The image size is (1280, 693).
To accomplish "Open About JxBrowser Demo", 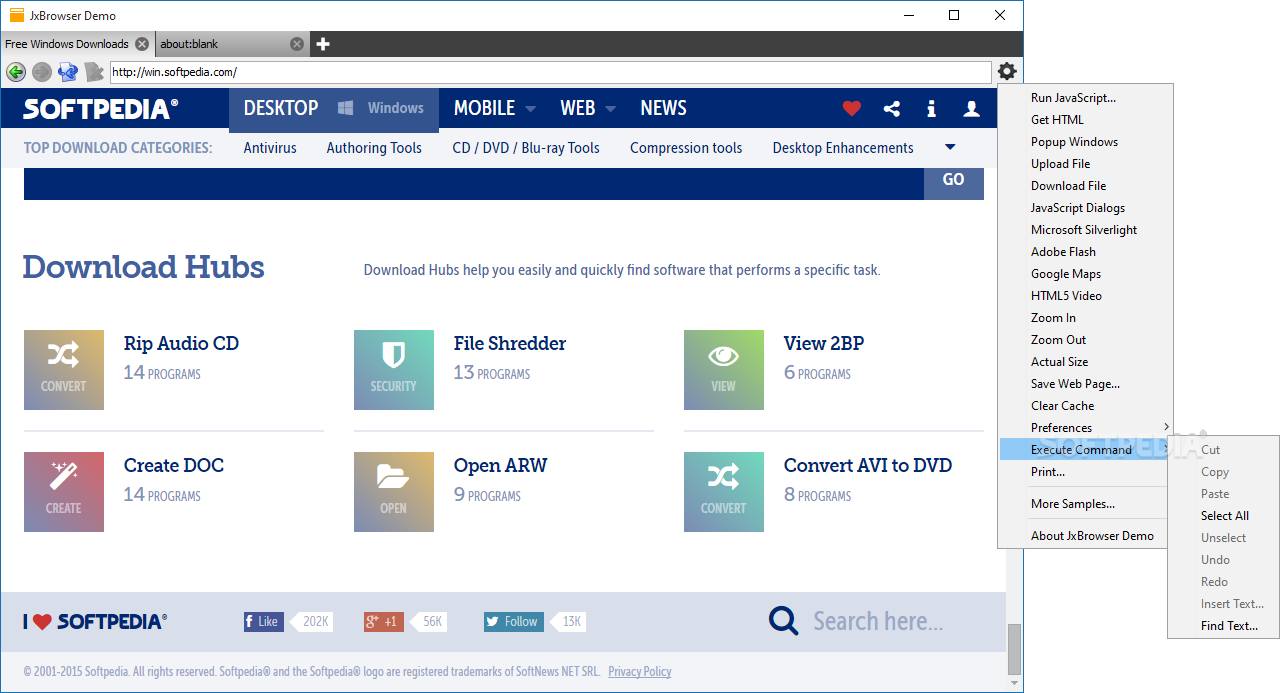I will [x=1092, y=536].
